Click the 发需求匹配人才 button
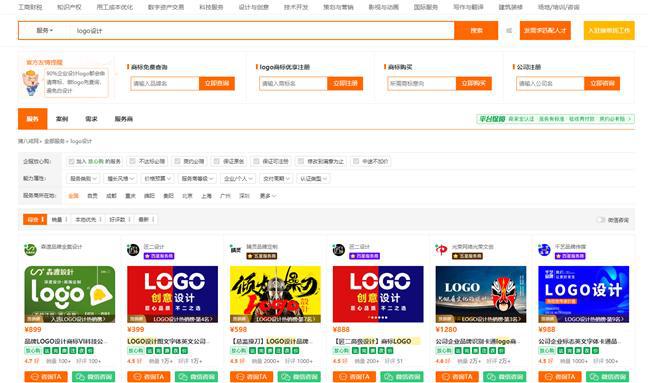Image resolution: width=650 pixels, height=383 pixels. click(545, 30)
